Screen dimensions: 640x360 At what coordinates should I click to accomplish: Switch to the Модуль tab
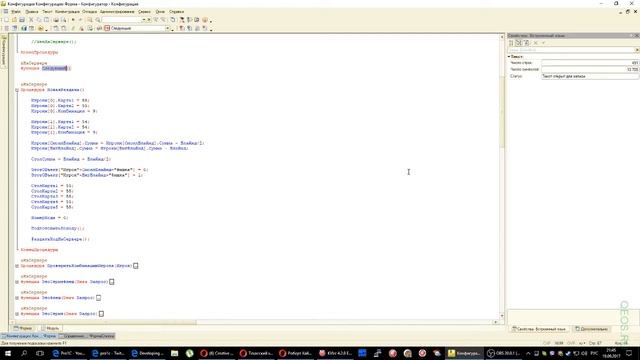click(50, 328)
